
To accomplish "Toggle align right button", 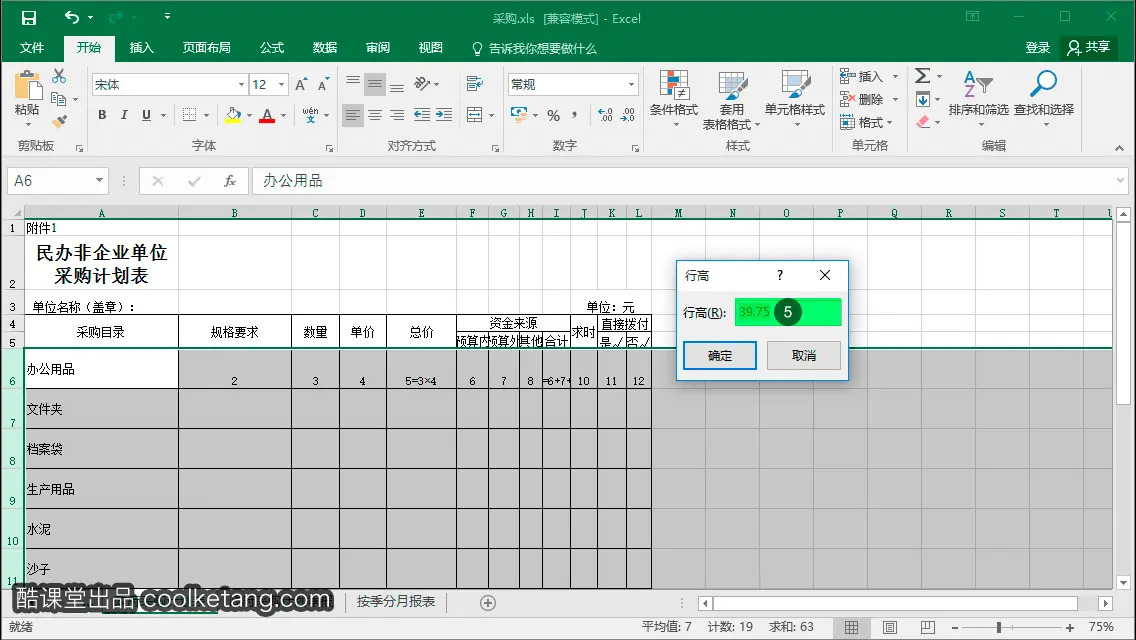I will coord(397,115).
